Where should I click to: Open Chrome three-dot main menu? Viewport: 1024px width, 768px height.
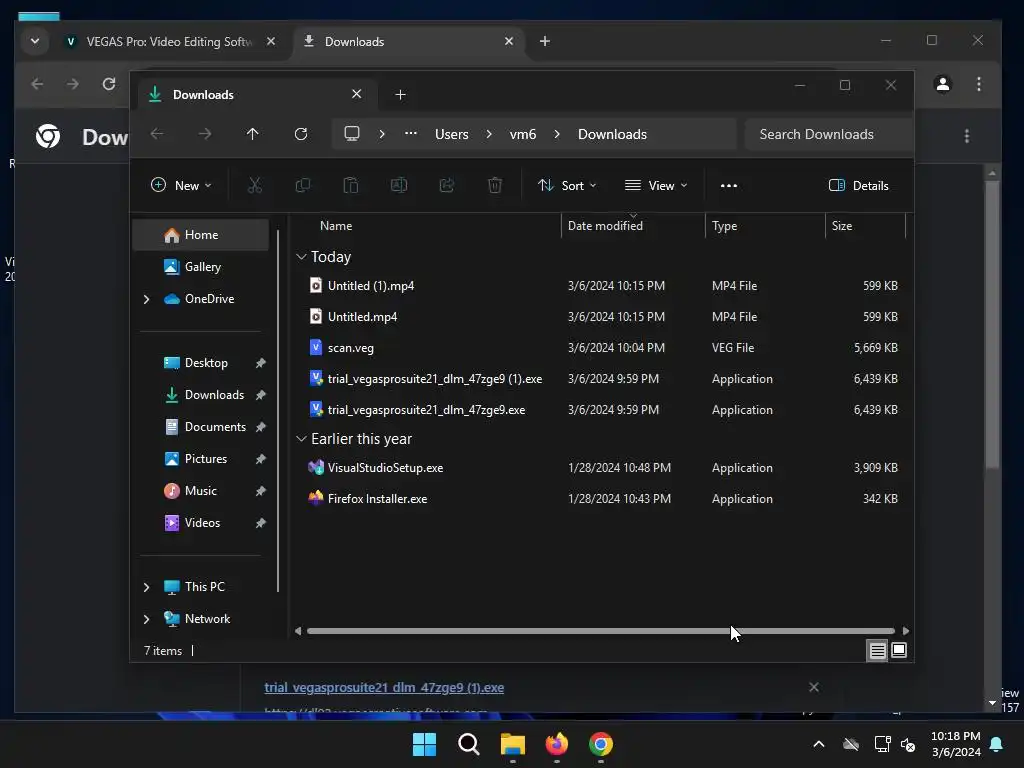978,84
